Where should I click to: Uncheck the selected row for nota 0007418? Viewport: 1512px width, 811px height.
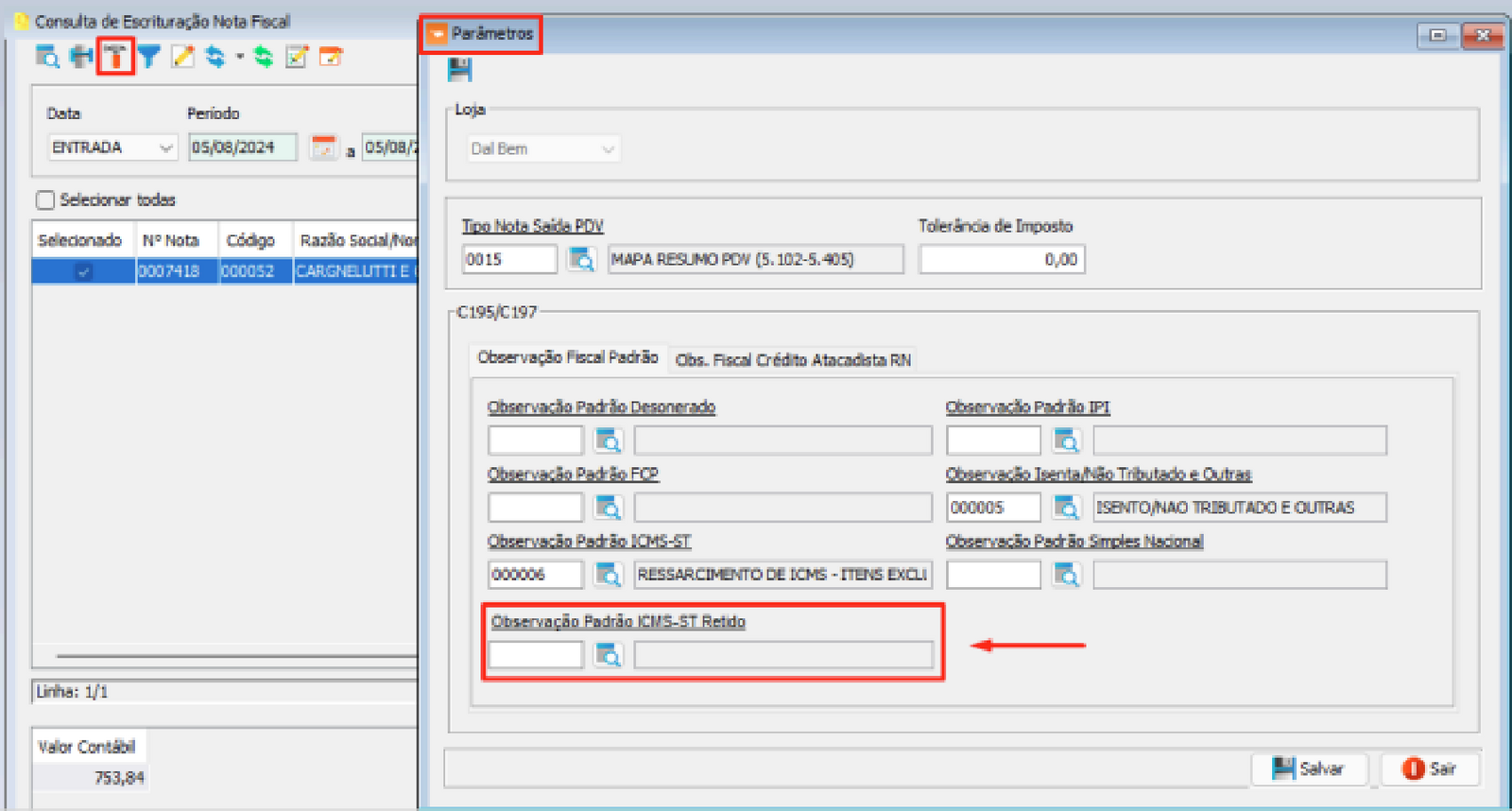tap(83, 271)
